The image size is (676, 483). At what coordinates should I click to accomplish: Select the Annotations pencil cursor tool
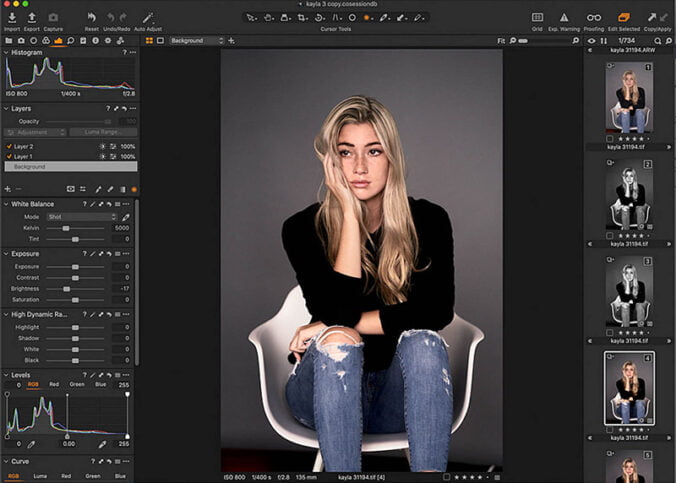[418, 18]
